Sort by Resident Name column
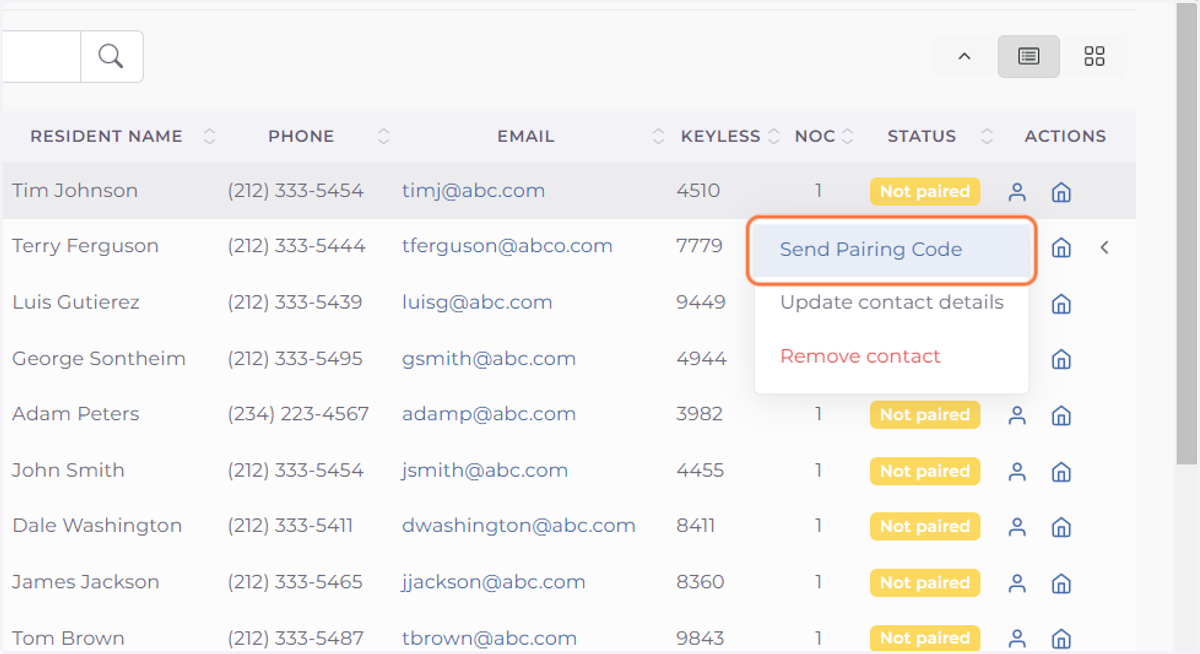The height and width of the screenshot is (654, 1200). [x=209, y=137]
